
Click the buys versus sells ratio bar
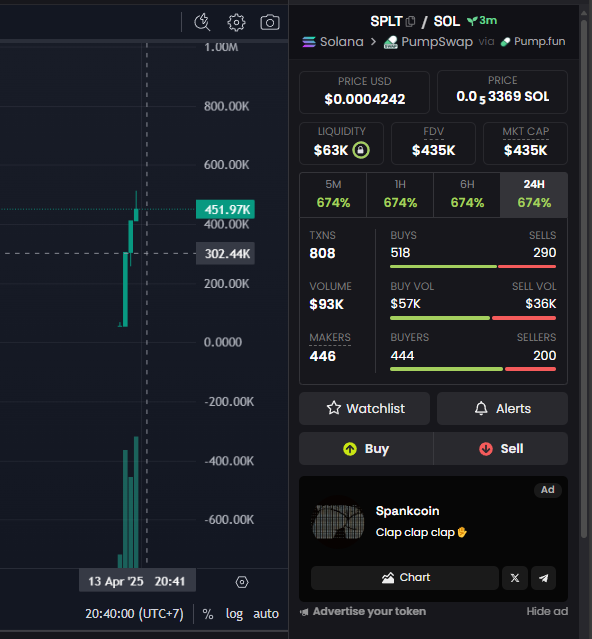coord(473,267)
